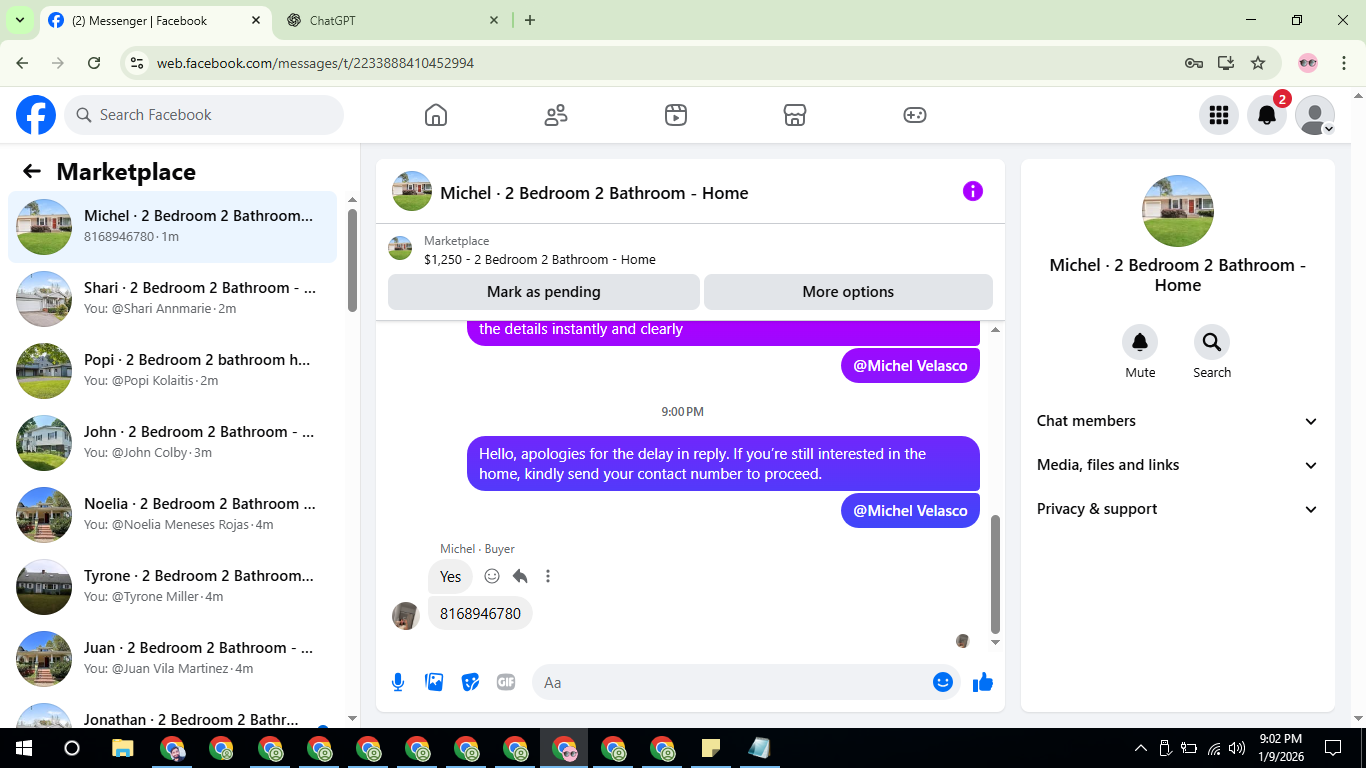This screenshot has height=768, width=1366.
Task: Go to the Home feed icon
Action: click(436, 115)
